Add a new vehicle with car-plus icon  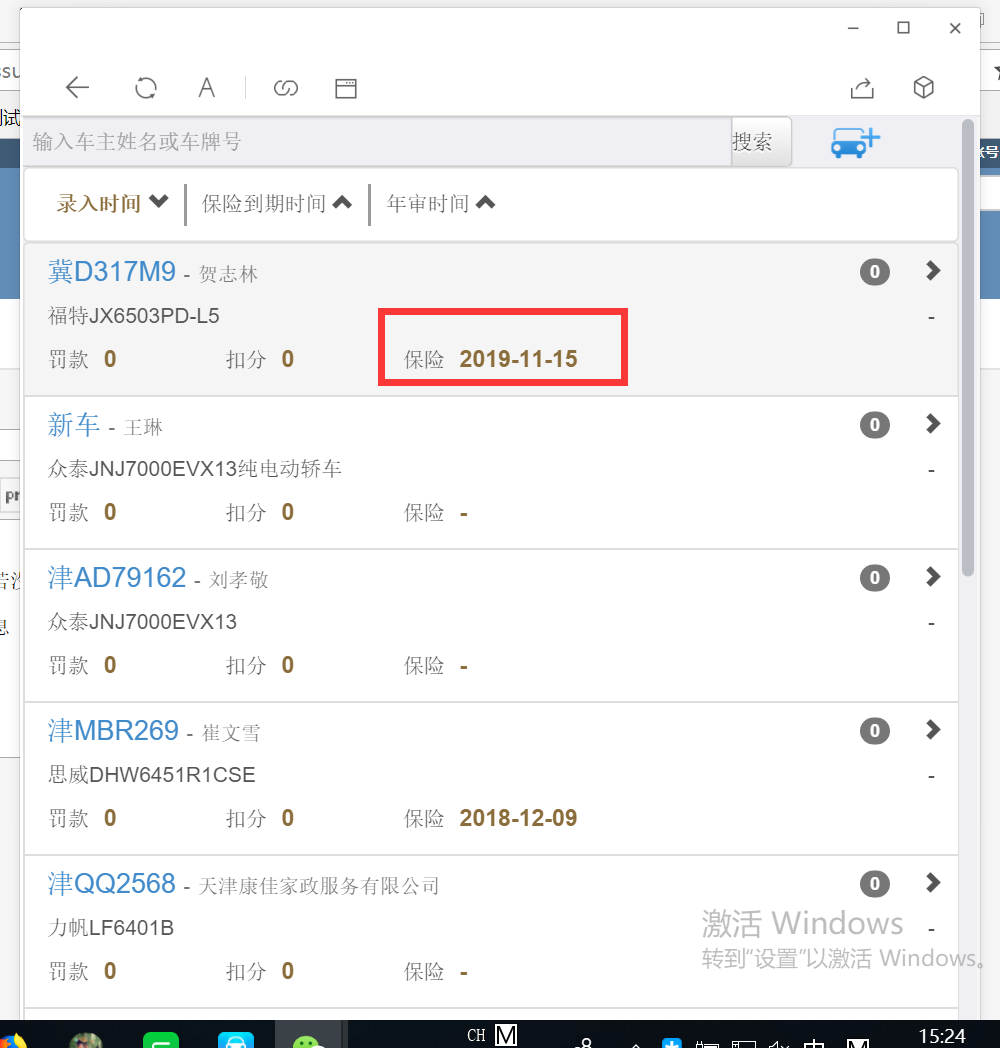point(855,142)
